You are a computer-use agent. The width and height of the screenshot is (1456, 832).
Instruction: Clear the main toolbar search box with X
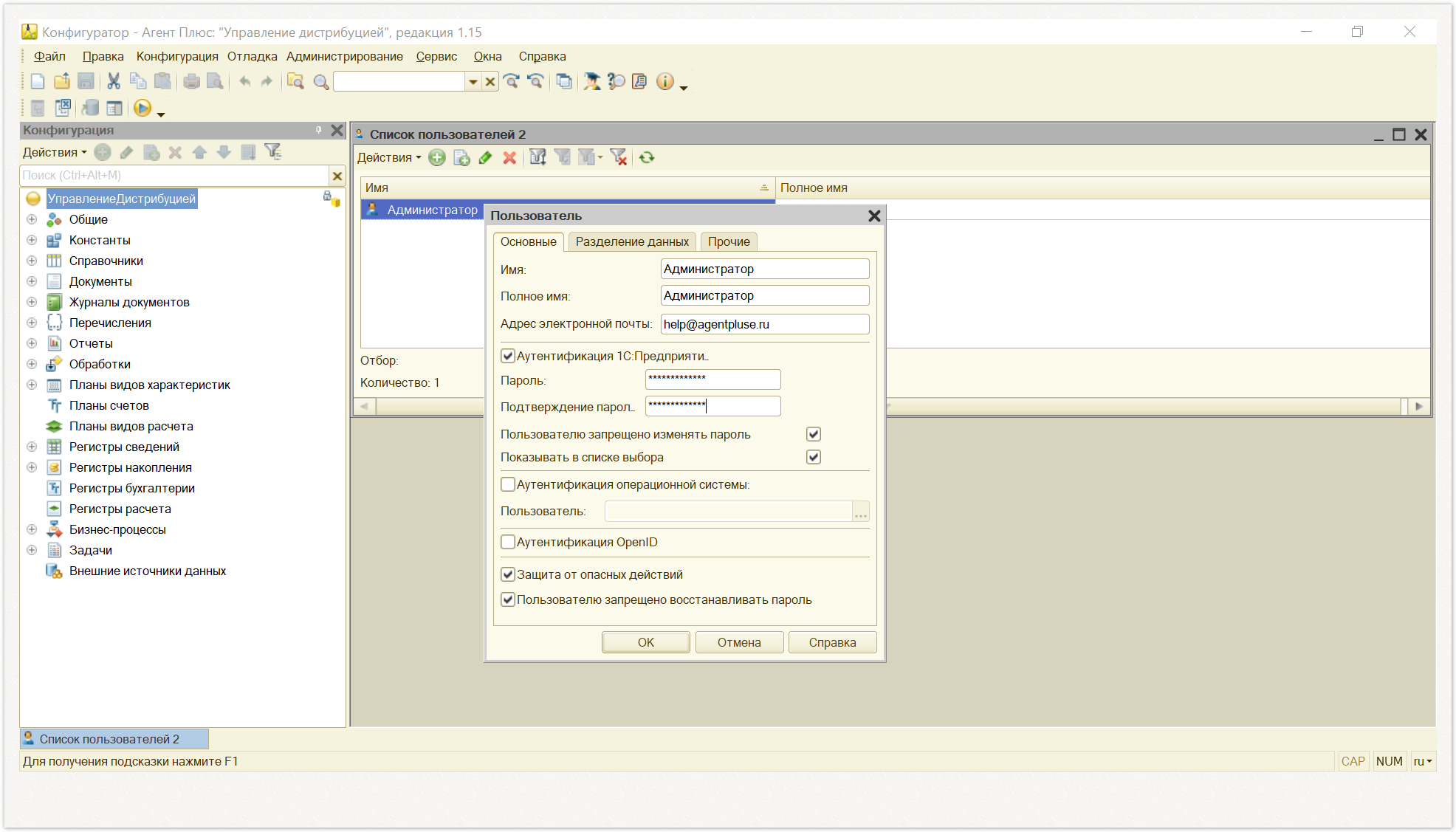[x=490, y=82]
